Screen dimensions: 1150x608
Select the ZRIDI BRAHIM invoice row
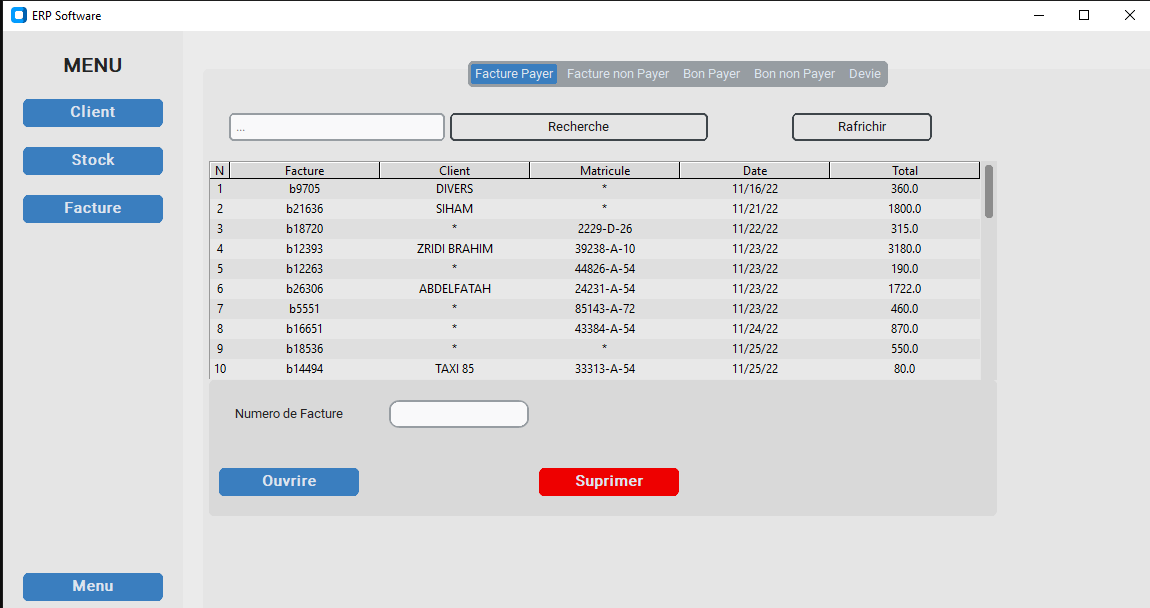click(455, 248)
